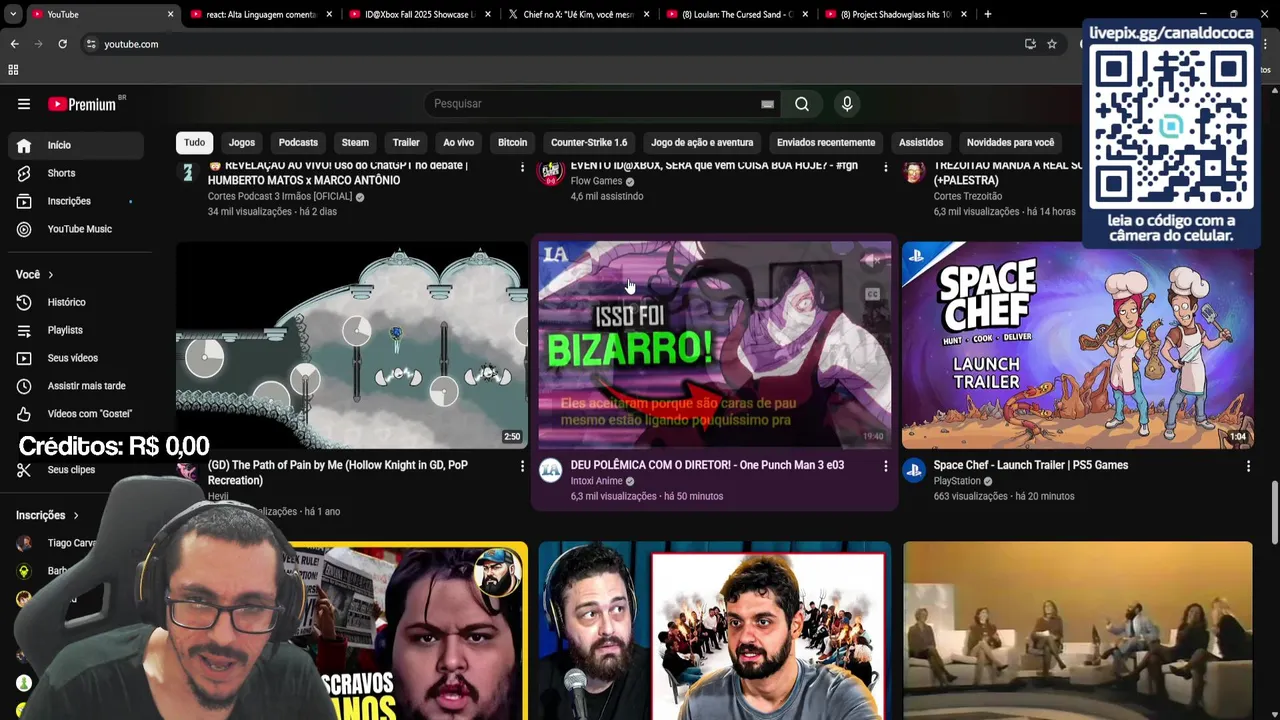This screenshot has width=1280, height=720.
Task: Play the ISSO FOI BIZARRO thumbnail video
Action: tap(714, 345)
